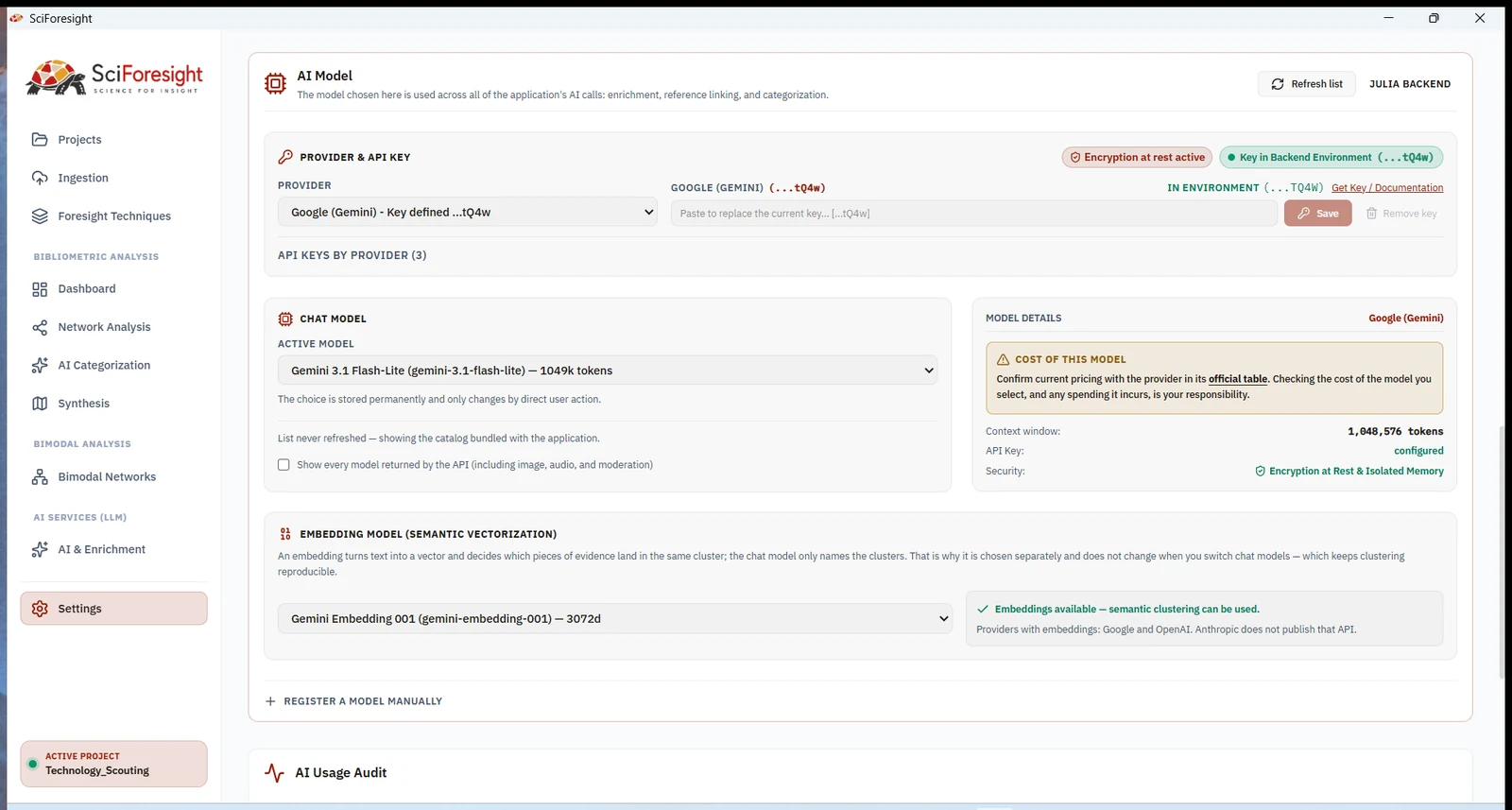
Task: Click the Remove key button
Action: pos(1401,214)
